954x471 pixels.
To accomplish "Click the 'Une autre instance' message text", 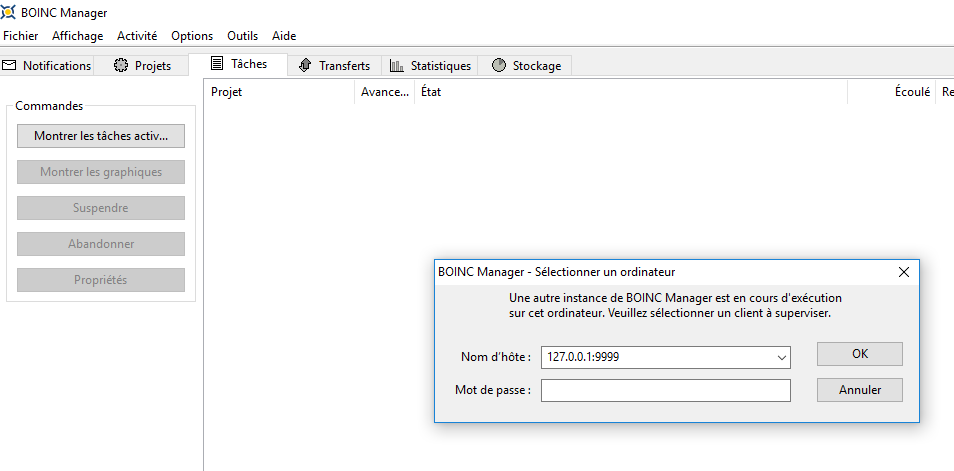I will 675,306.
